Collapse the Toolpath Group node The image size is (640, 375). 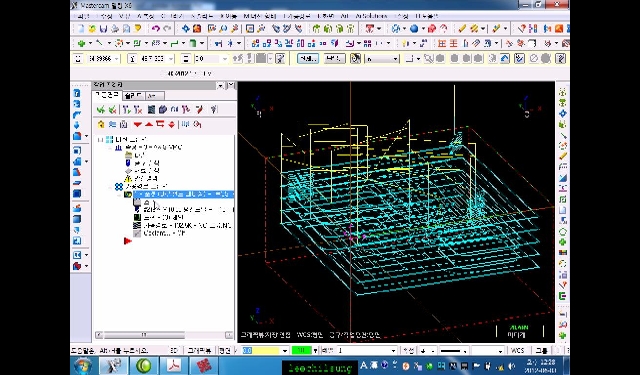click(110, 186)
